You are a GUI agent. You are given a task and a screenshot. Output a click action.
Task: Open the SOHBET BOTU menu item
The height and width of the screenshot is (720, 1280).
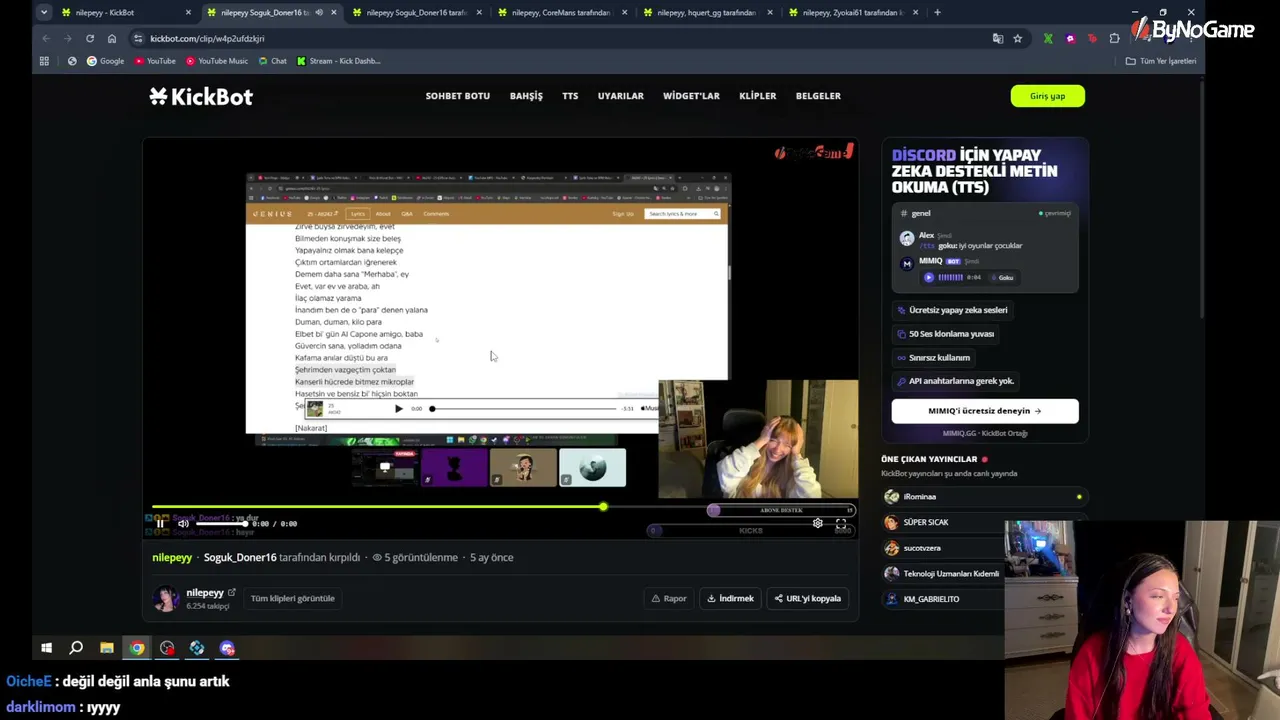tap(458, 96)
